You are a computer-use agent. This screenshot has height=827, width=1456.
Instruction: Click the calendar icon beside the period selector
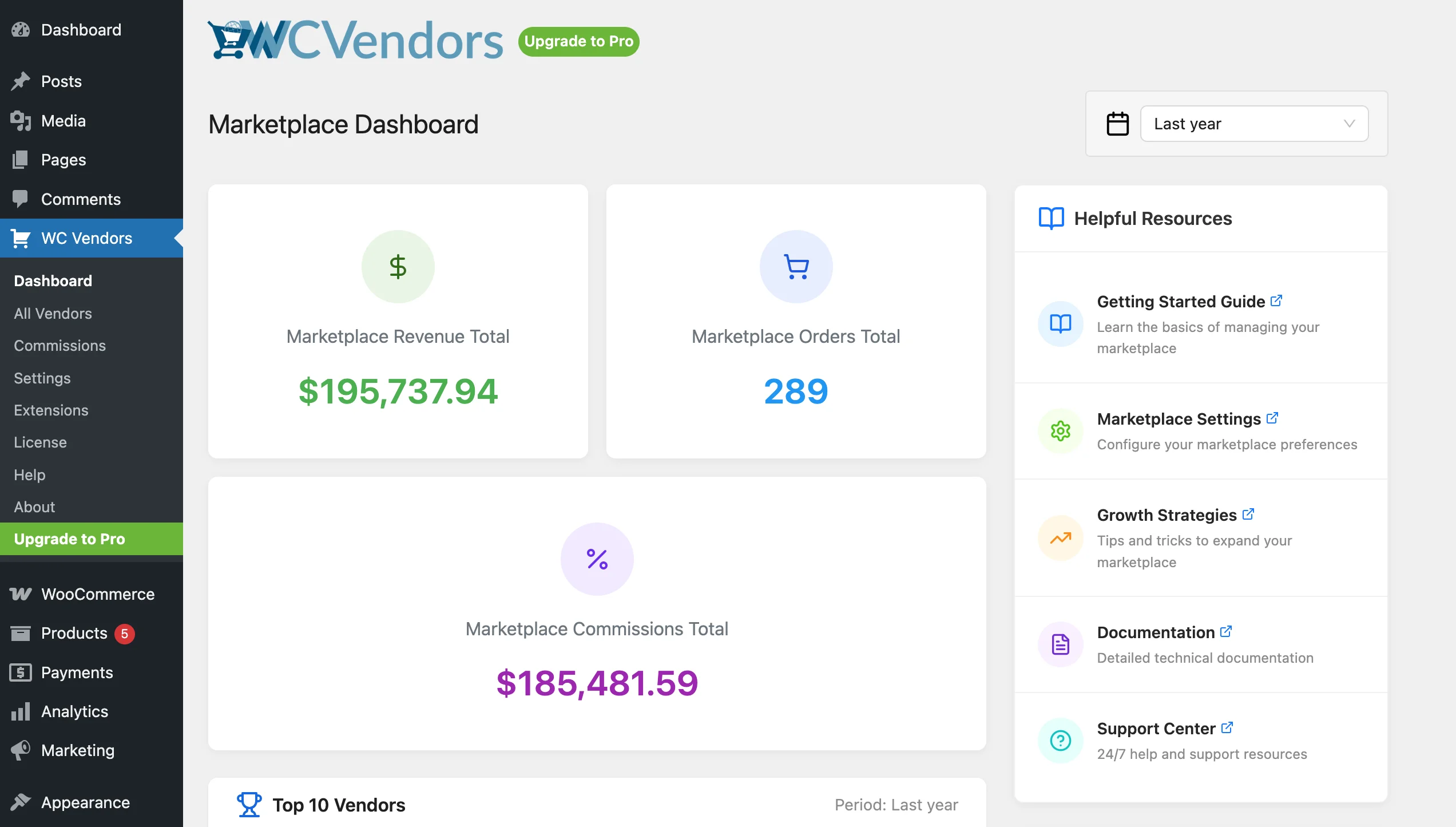coord(1117,124)
